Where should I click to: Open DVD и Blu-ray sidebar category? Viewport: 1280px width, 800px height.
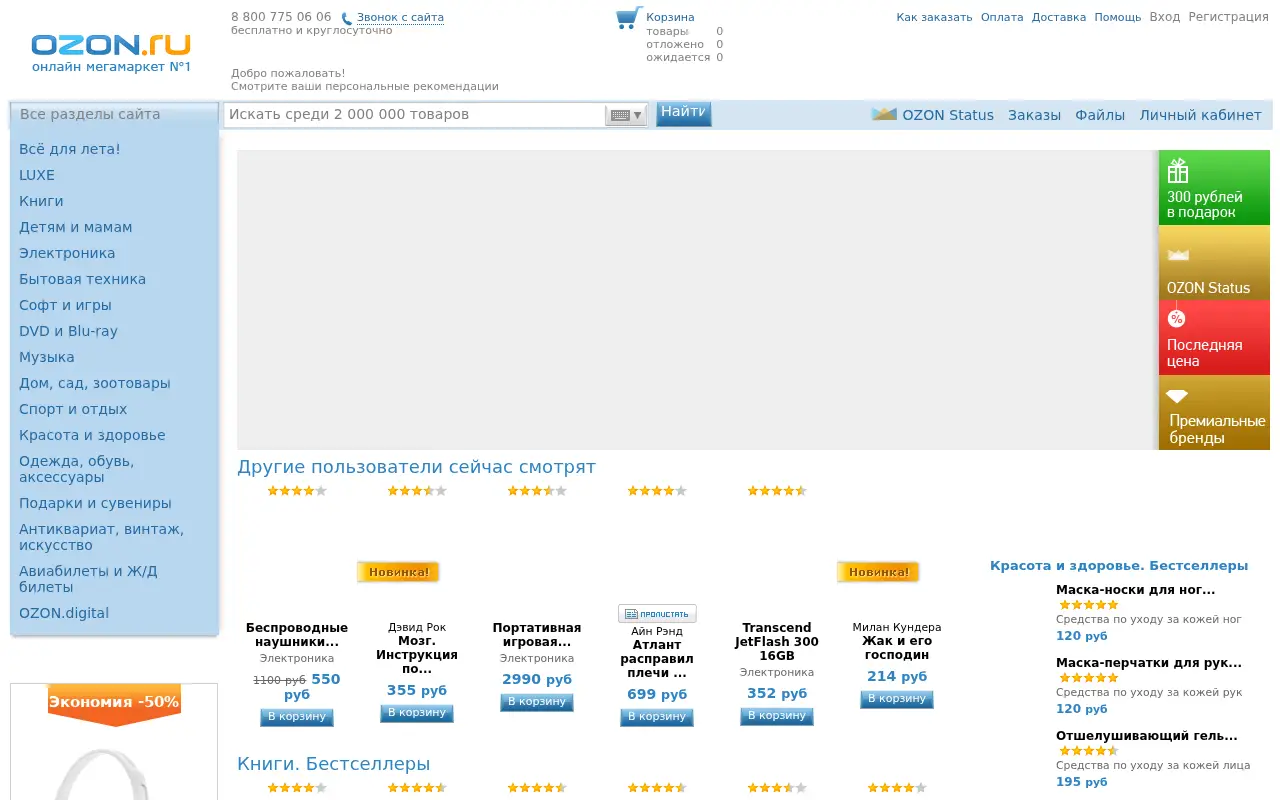coord(68,331)
